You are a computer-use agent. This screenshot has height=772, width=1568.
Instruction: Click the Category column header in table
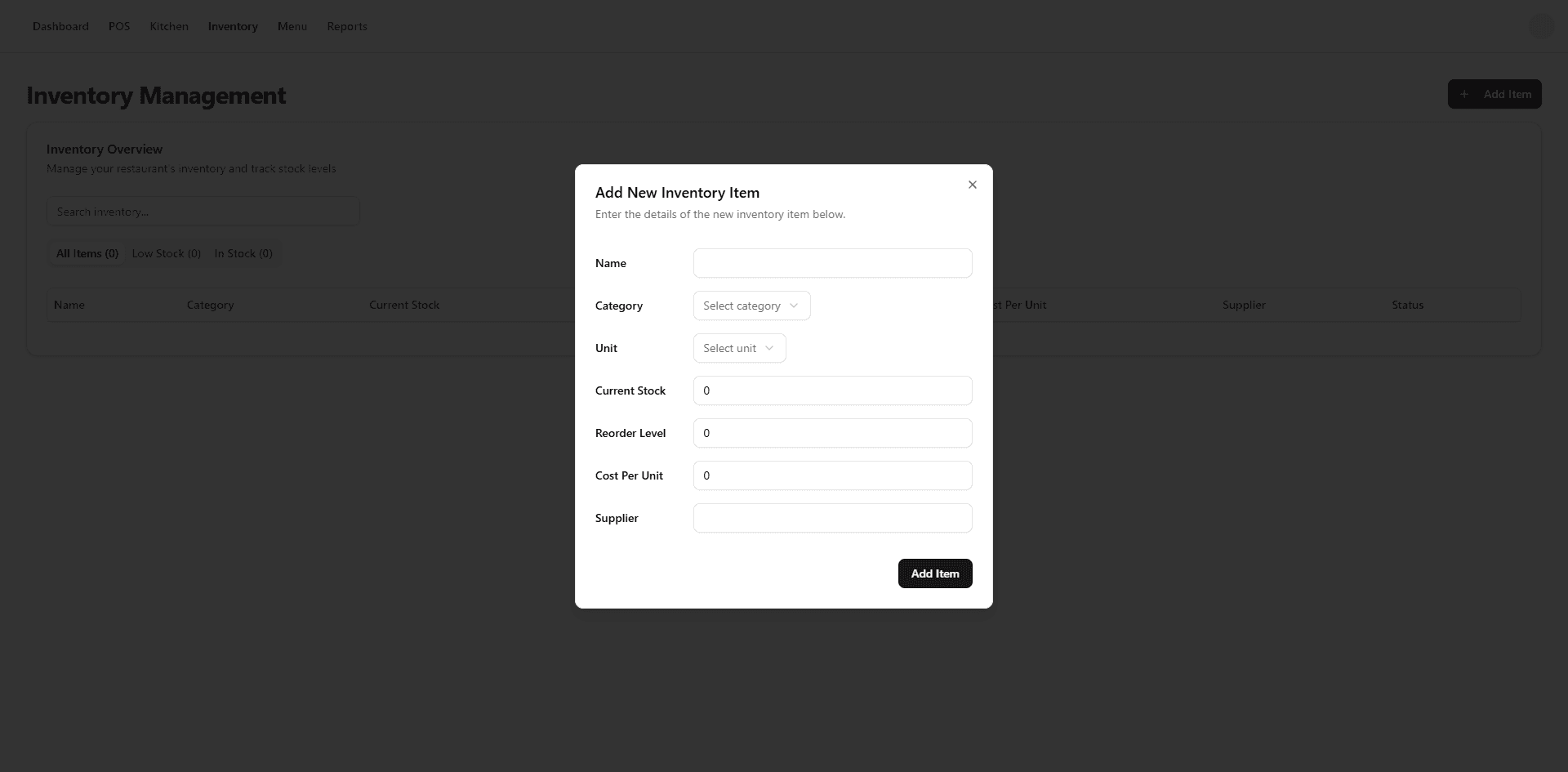[x=210, y=305]
